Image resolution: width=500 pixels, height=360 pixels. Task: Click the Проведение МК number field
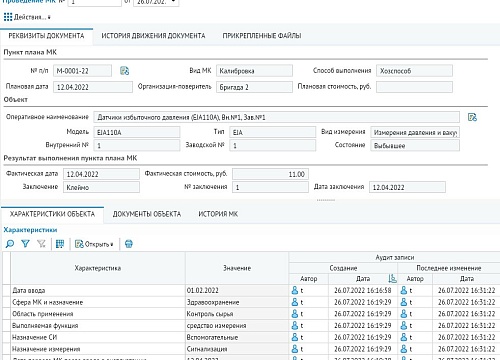(x=95, y=3)
